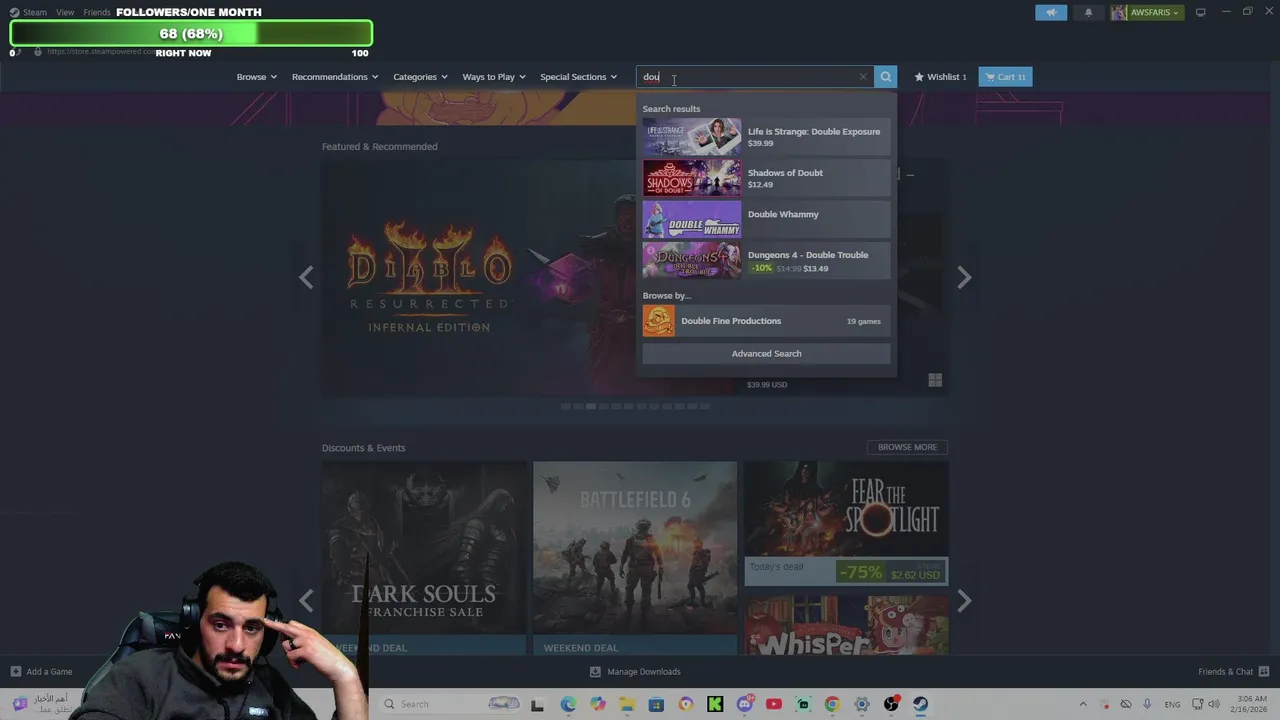The width and height of the screenshot is (1280, 720).
Task: Open Copilot icon in the taskbar
Action: [x=597, y=704]
